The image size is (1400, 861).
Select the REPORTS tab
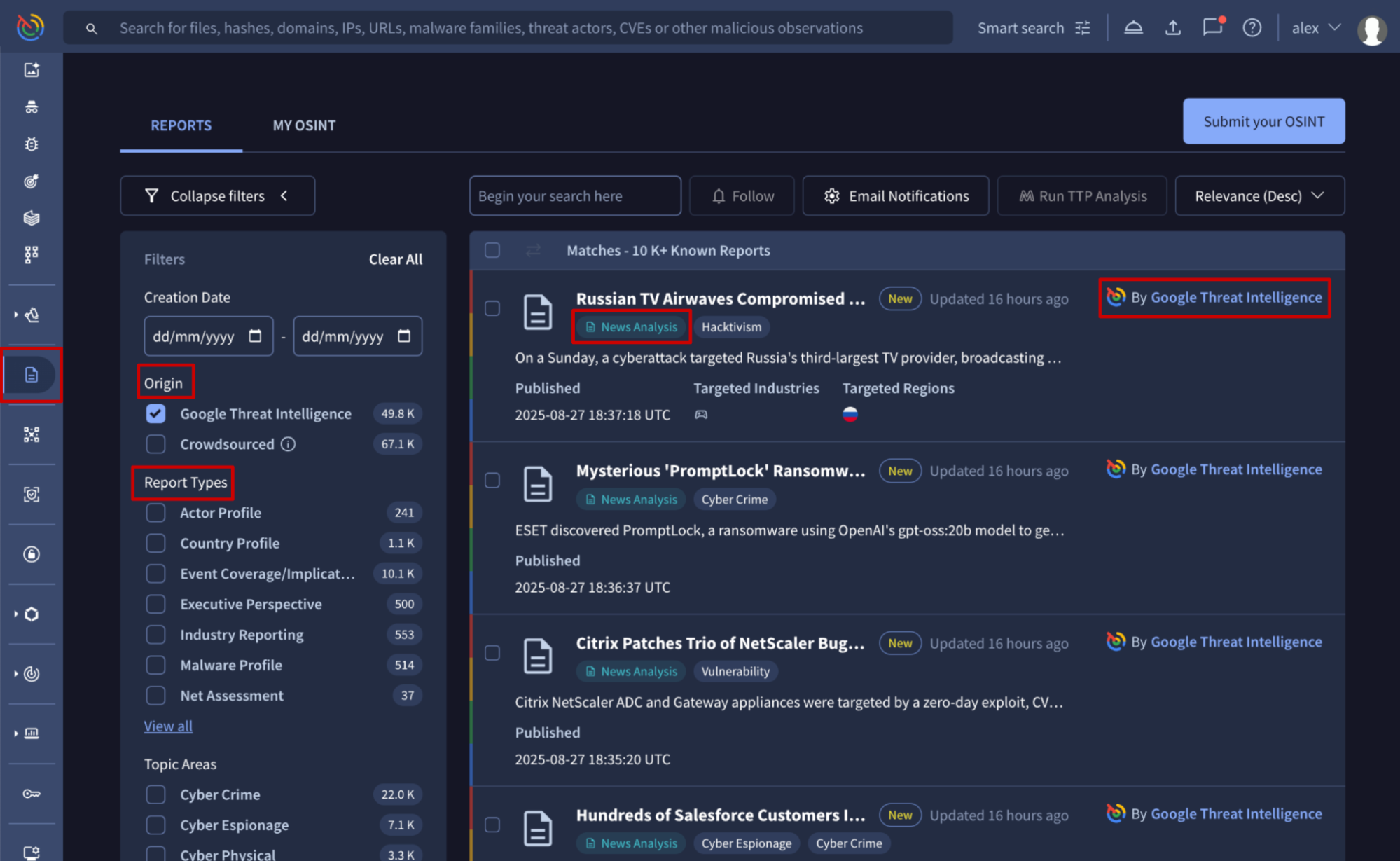[181, 125]
